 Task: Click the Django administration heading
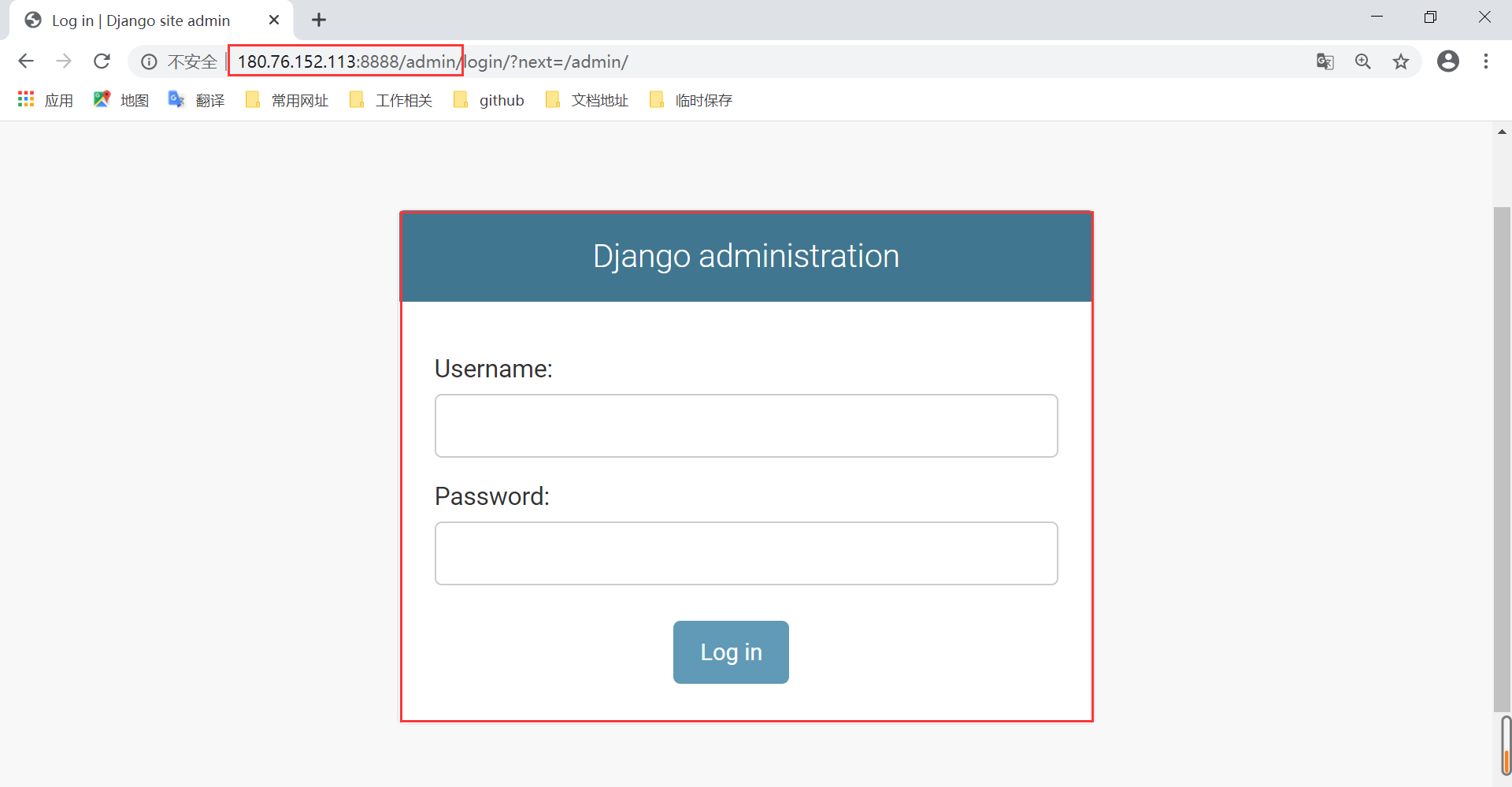(x=747, y=256)
